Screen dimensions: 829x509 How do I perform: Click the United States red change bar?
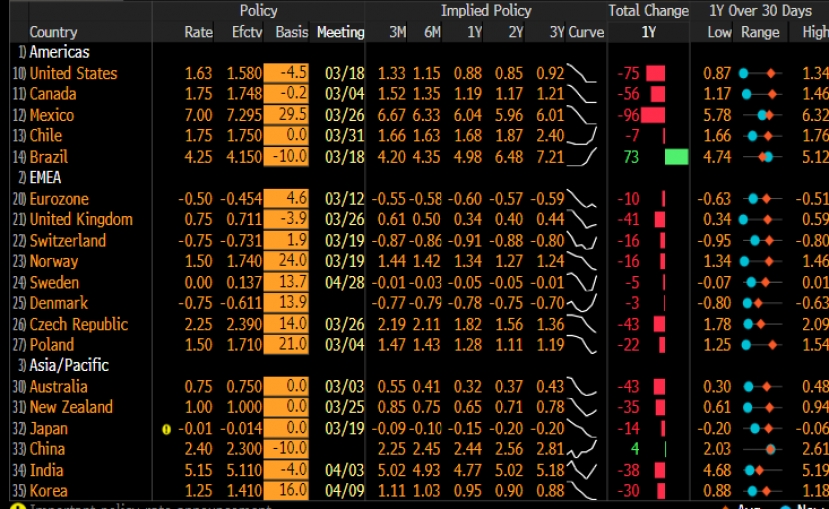click(x=656, y=73)
